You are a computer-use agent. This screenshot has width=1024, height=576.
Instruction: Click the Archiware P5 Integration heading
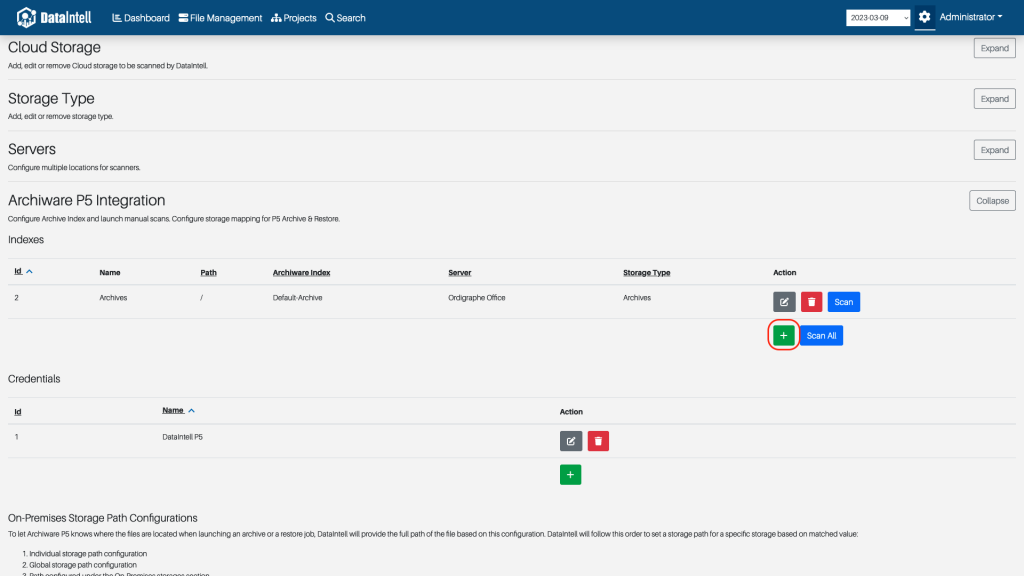coord(86,200)
